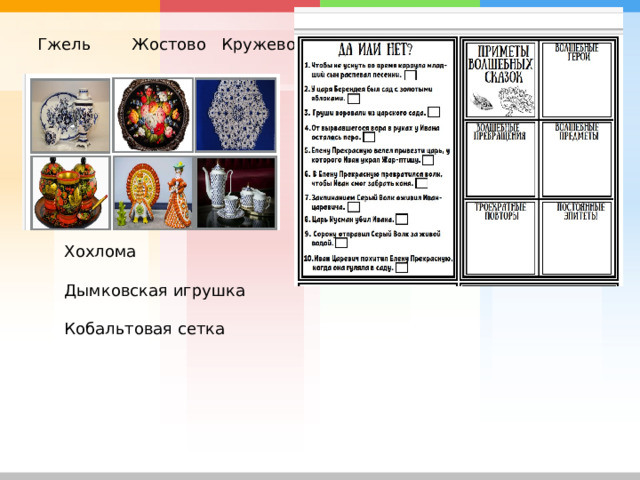The image size is (640, 480).
Task: Click inside the 'ВОЛШЕБНЫЕ ПРЕДМЕТЫ' box
Action: coord(577,159)
